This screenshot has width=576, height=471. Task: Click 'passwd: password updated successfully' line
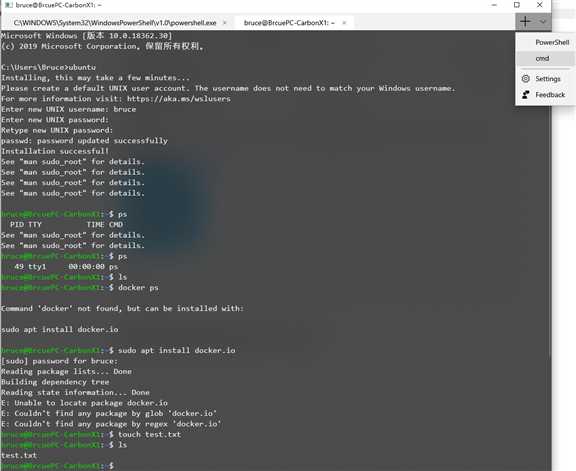(x=84, y=141)
